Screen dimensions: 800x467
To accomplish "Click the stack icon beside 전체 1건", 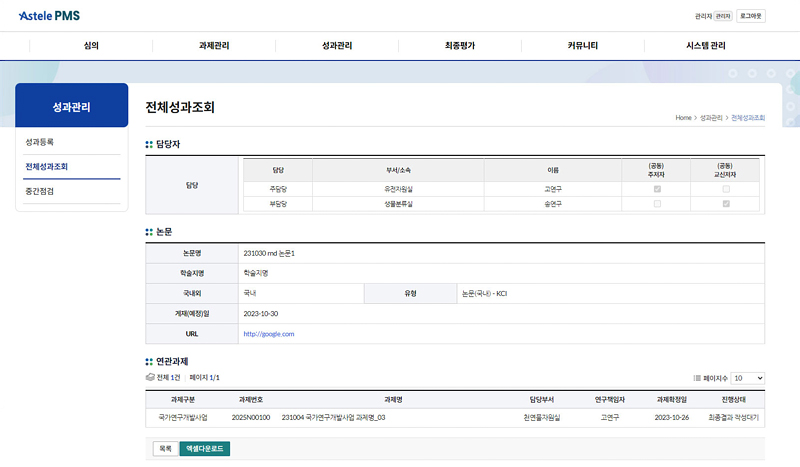I will 149,378.
